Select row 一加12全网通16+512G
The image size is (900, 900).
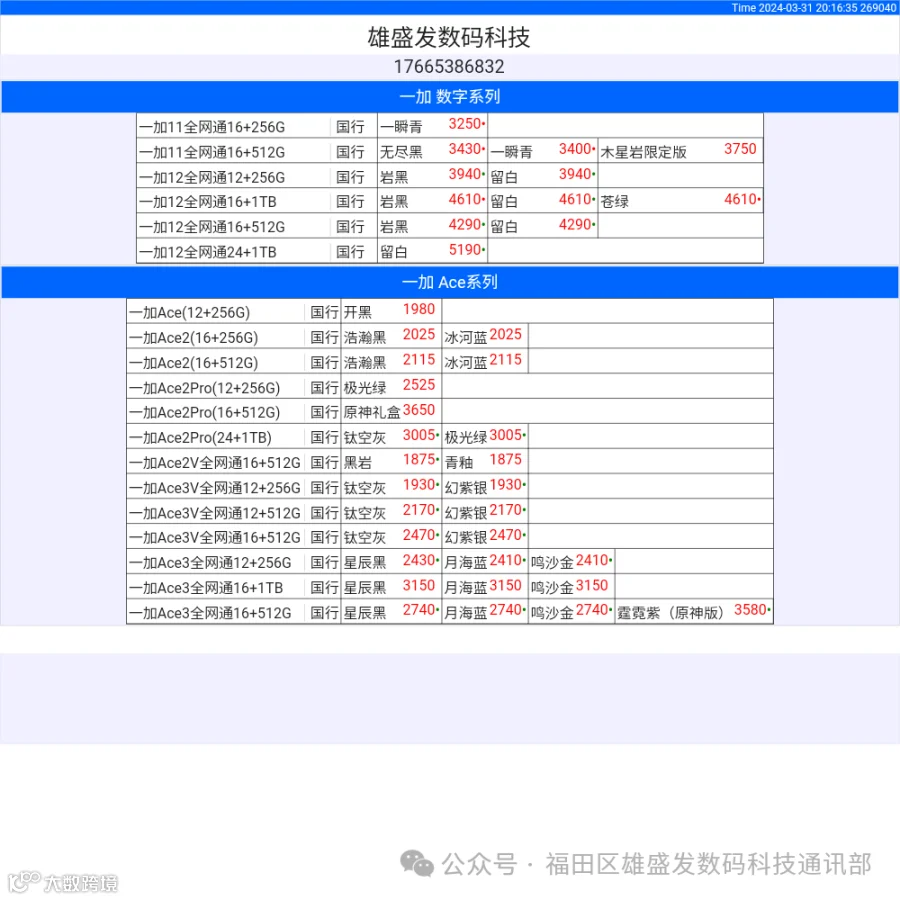[450, 226]
